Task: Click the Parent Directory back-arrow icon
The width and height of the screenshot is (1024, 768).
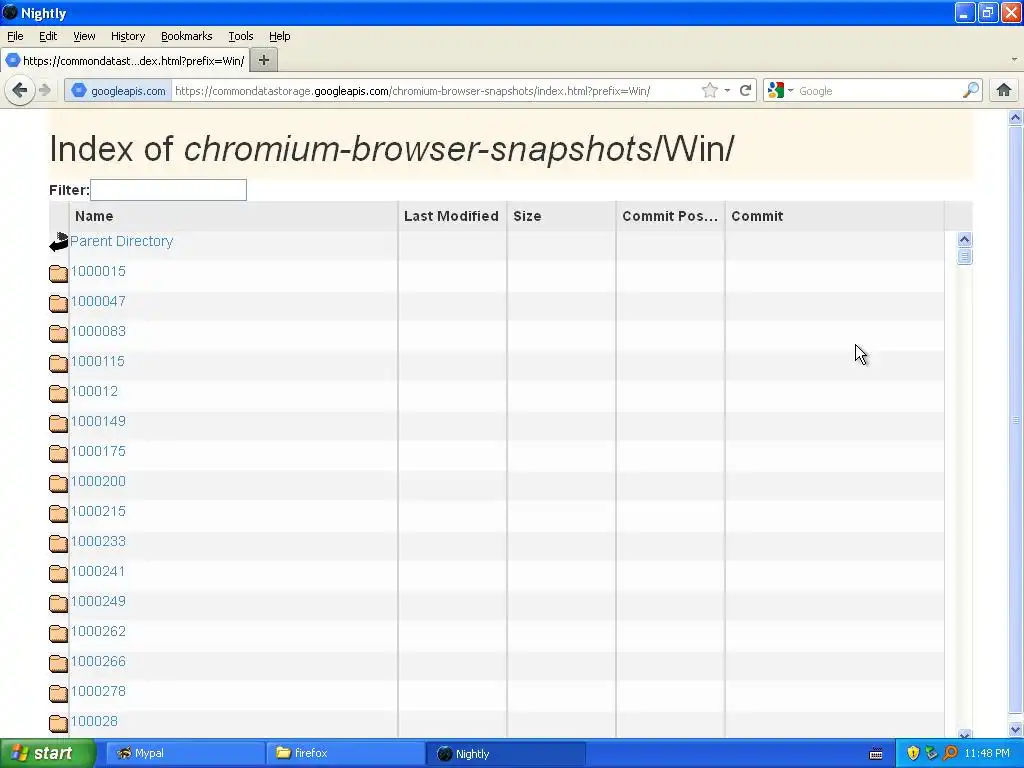Action: tap(58, 242)
